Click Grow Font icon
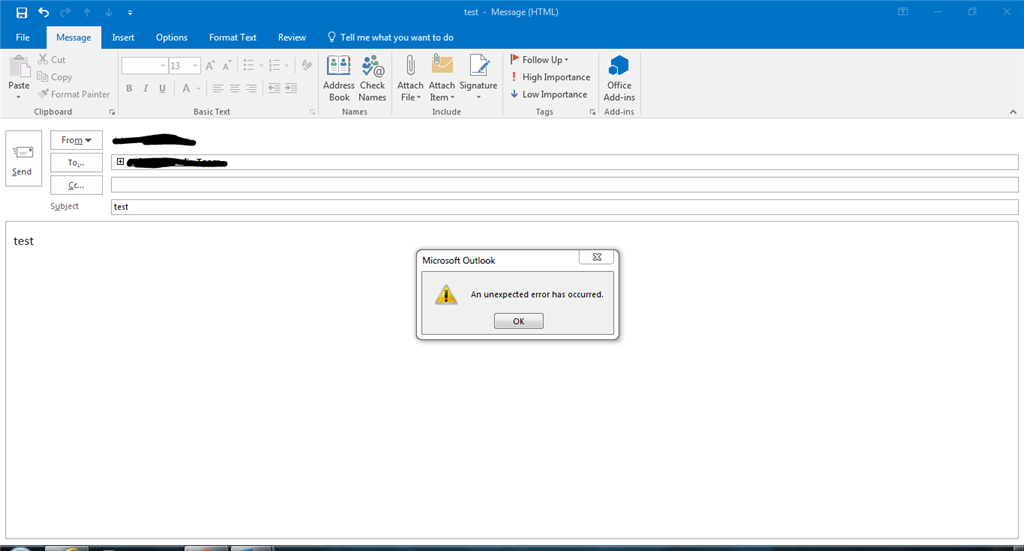Screen dimensions: 1024x551 click(x=210, y=65)
